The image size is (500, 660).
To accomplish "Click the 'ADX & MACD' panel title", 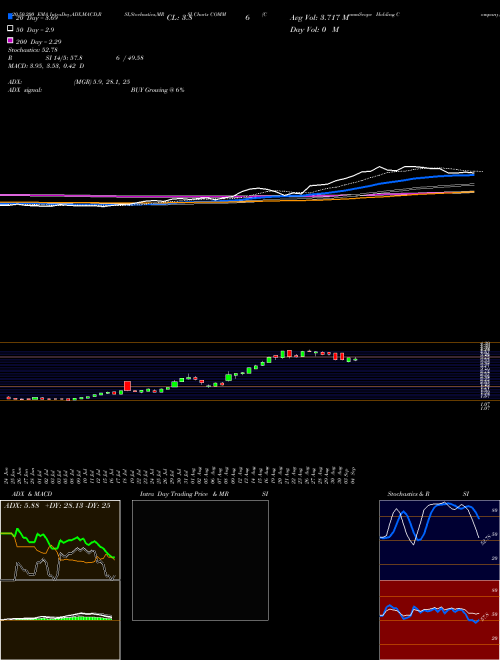I will point(32,494).
